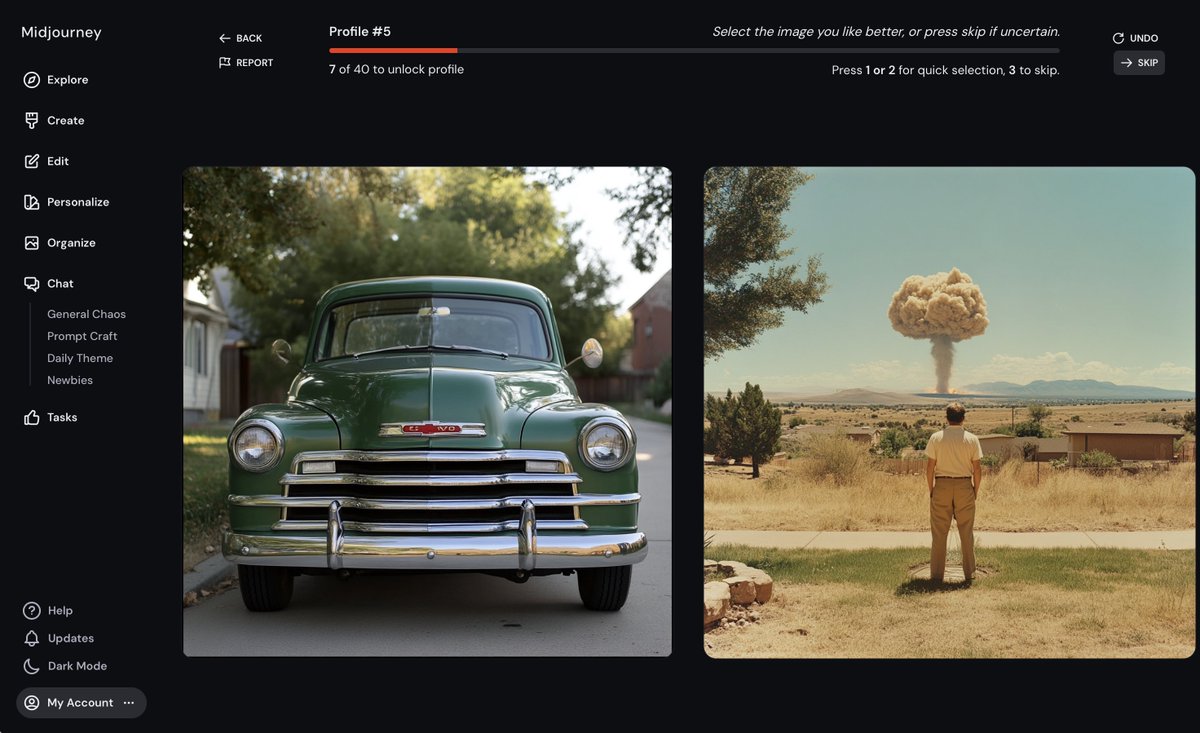Click the Create paintbrush icon
Image resolution: width=1200 pixels, height=733 pixels.
pyautogui.click(x=32, y=120)
